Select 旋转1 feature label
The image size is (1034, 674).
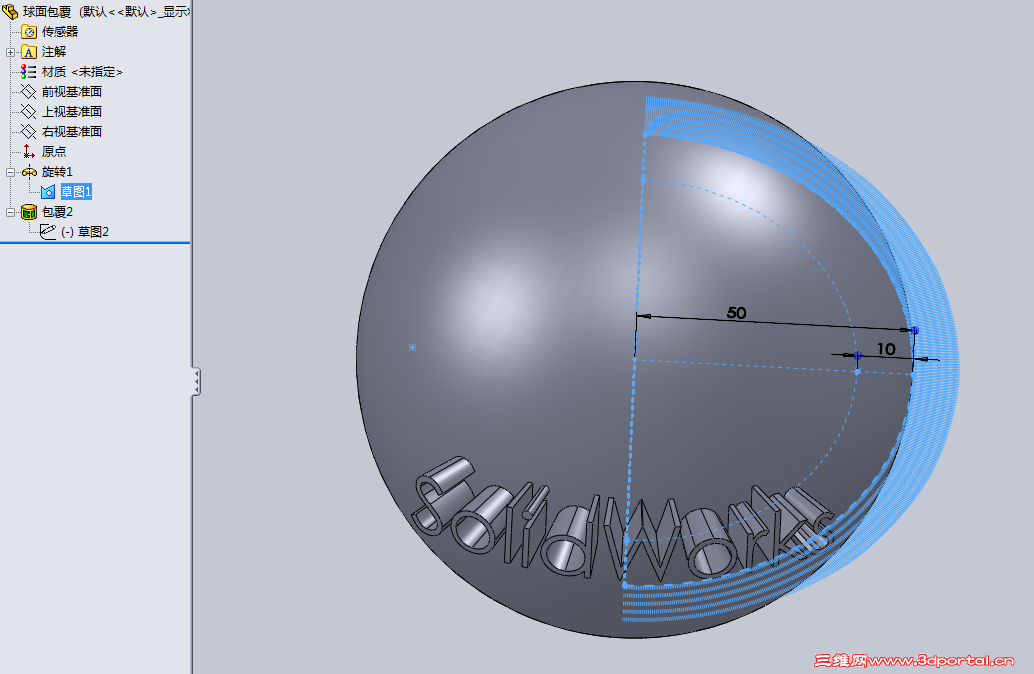[57, 172]
